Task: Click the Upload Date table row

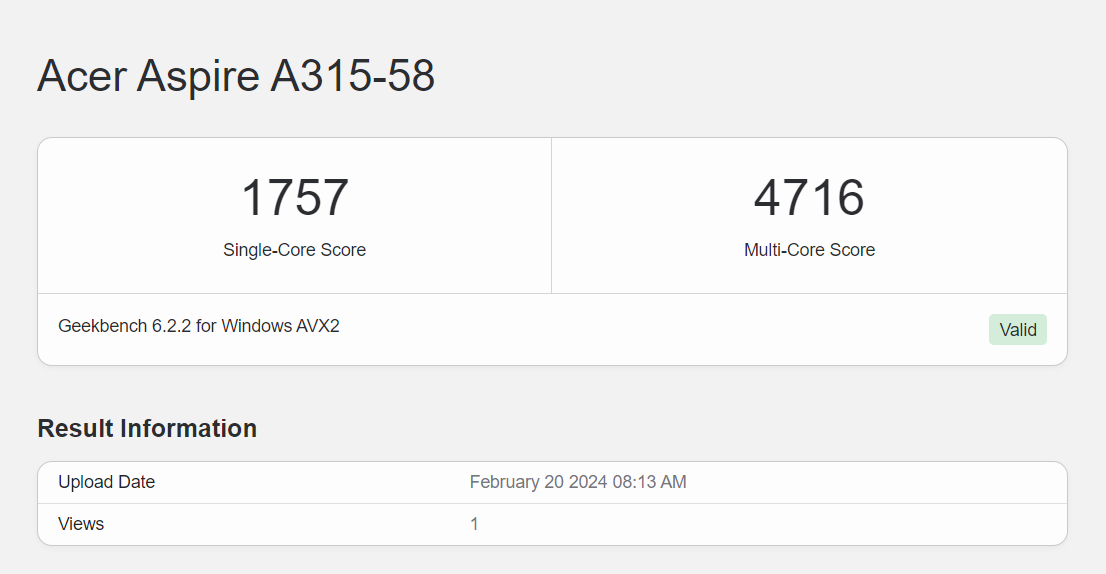Action: pyautogui.click(x=552, y=482)
